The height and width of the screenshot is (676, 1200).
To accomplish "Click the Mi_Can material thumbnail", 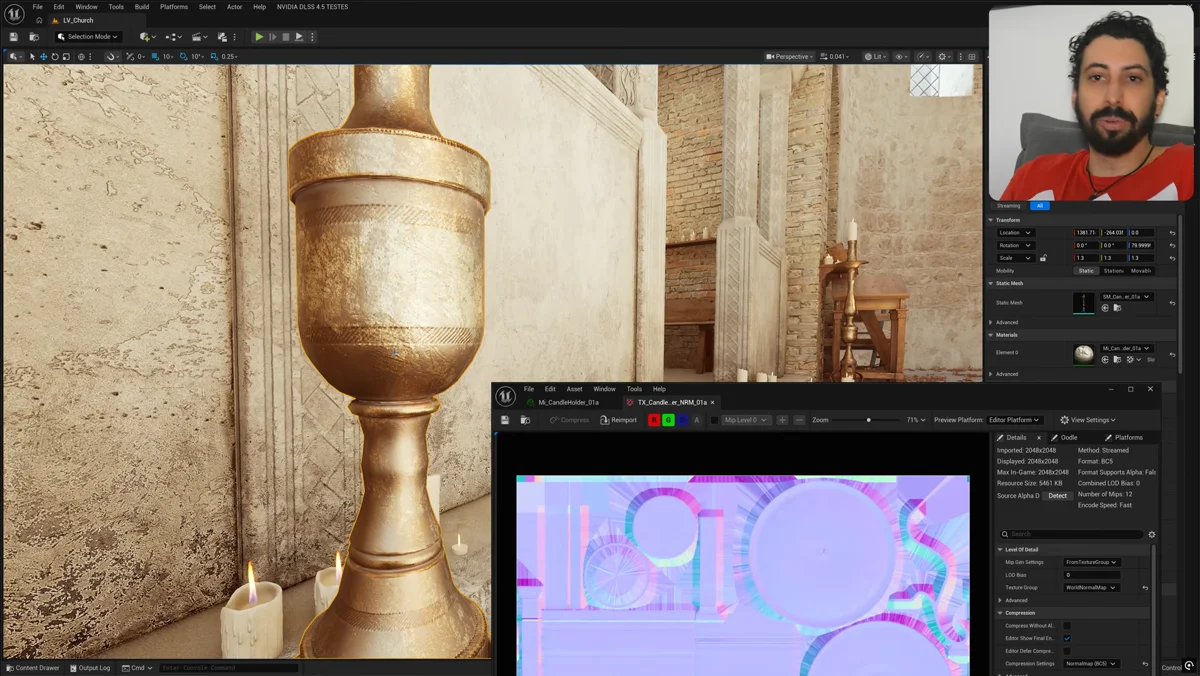I will click(1084, 353).
